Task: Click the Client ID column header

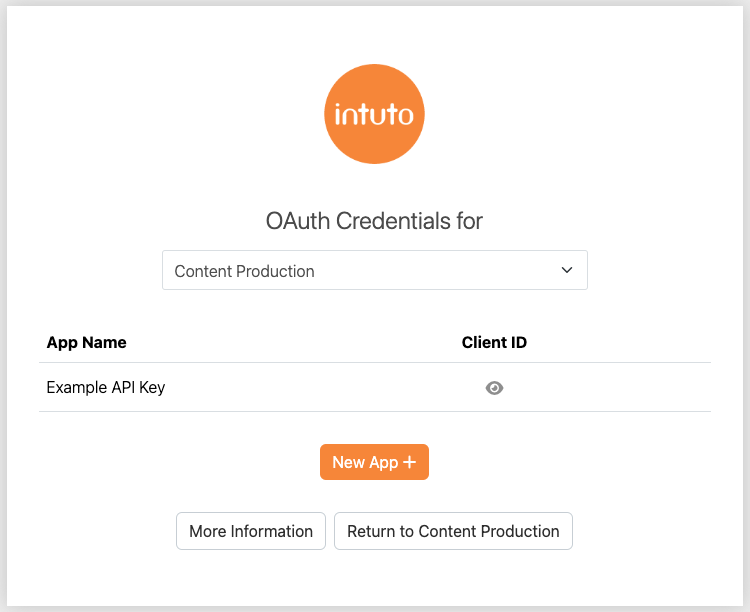Action: pos(494,342)
